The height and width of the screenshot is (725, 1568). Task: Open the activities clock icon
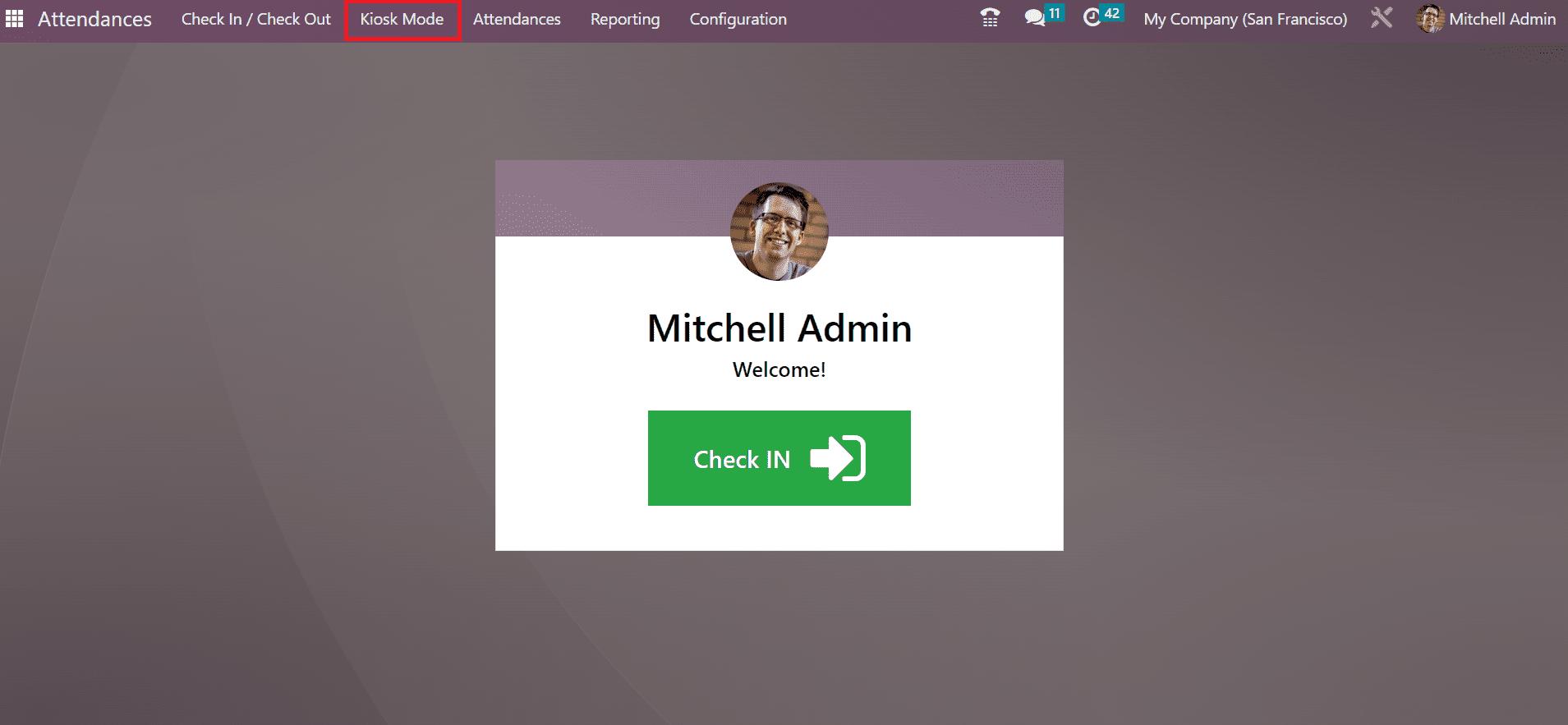tap(1092, 18)
